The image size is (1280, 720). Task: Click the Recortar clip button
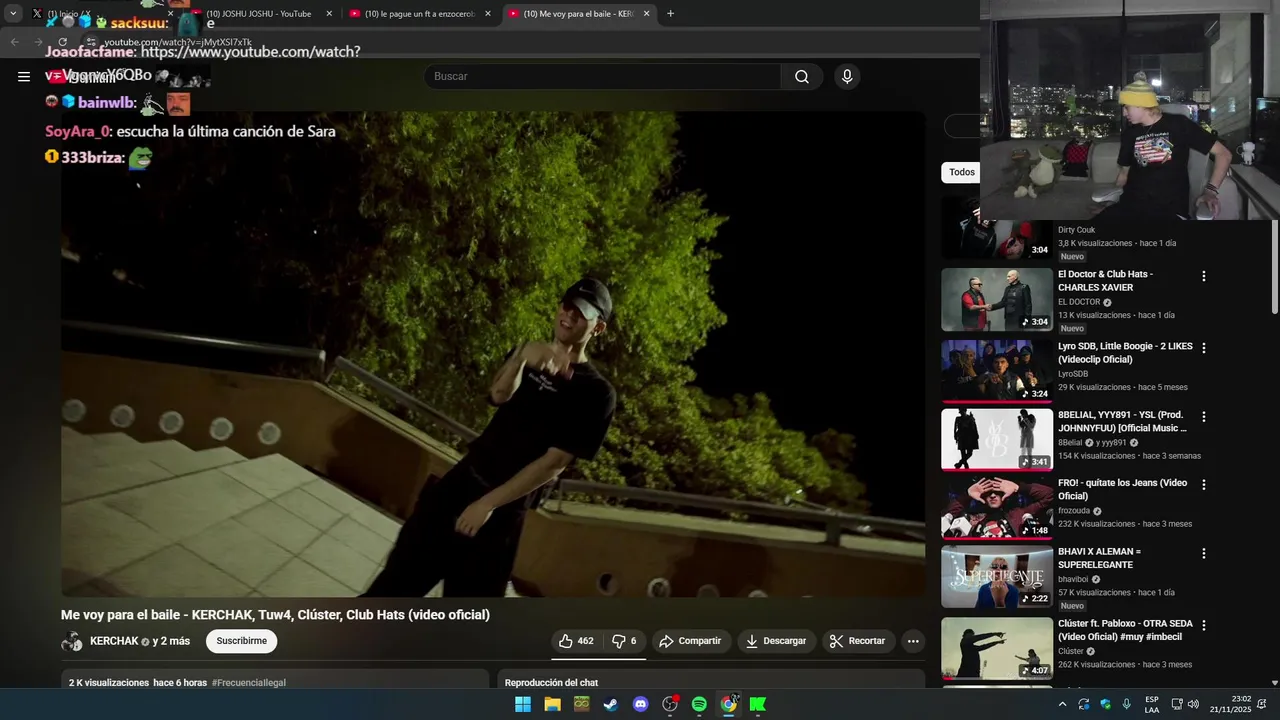858,641
